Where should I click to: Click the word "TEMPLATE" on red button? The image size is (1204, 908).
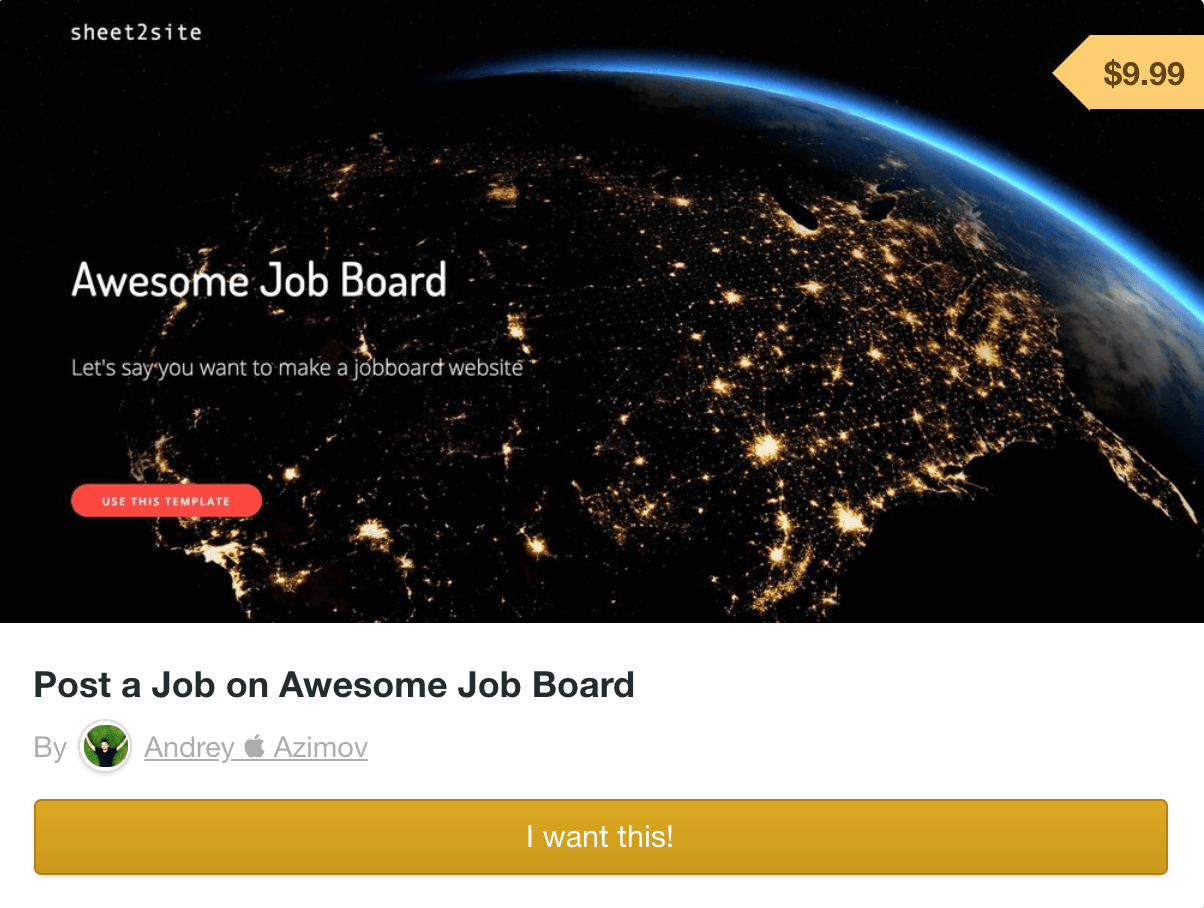pos(198,501)
